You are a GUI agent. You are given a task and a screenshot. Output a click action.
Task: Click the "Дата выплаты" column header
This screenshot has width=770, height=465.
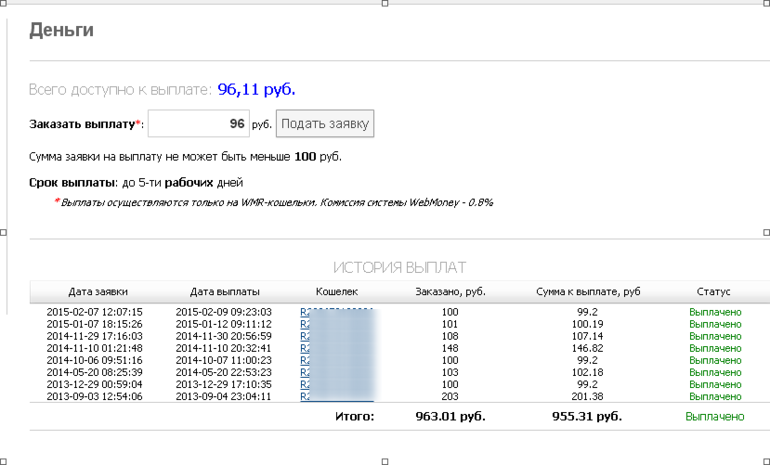click(x=225, y=292)
